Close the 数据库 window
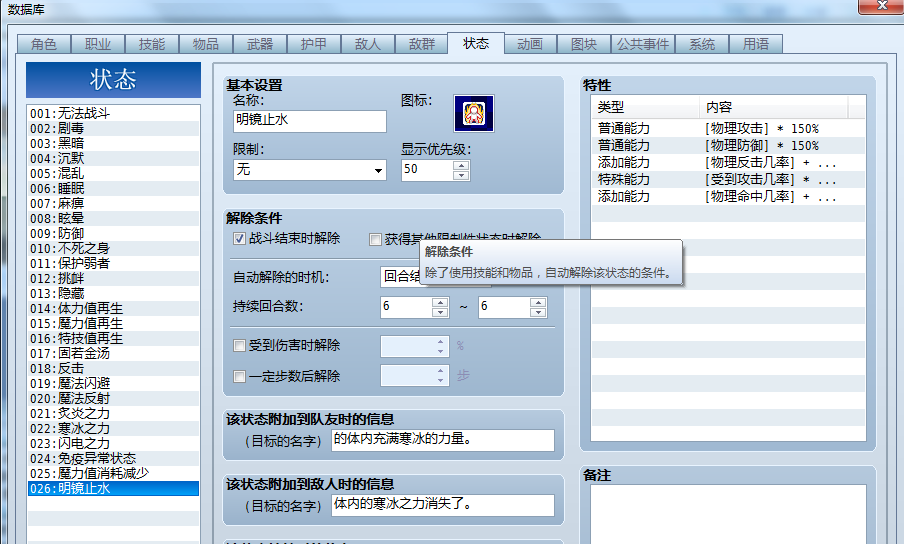904x544 pixels. coord(882,5)
